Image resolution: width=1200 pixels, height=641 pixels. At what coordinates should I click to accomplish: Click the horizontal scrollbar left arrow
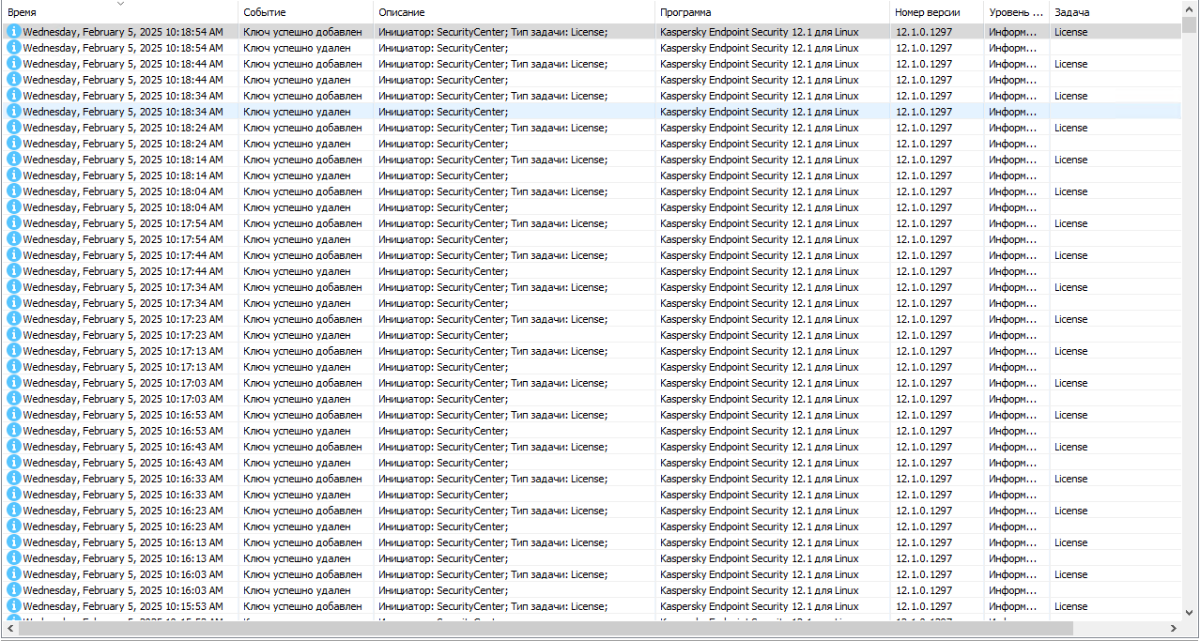coord(10,628)
